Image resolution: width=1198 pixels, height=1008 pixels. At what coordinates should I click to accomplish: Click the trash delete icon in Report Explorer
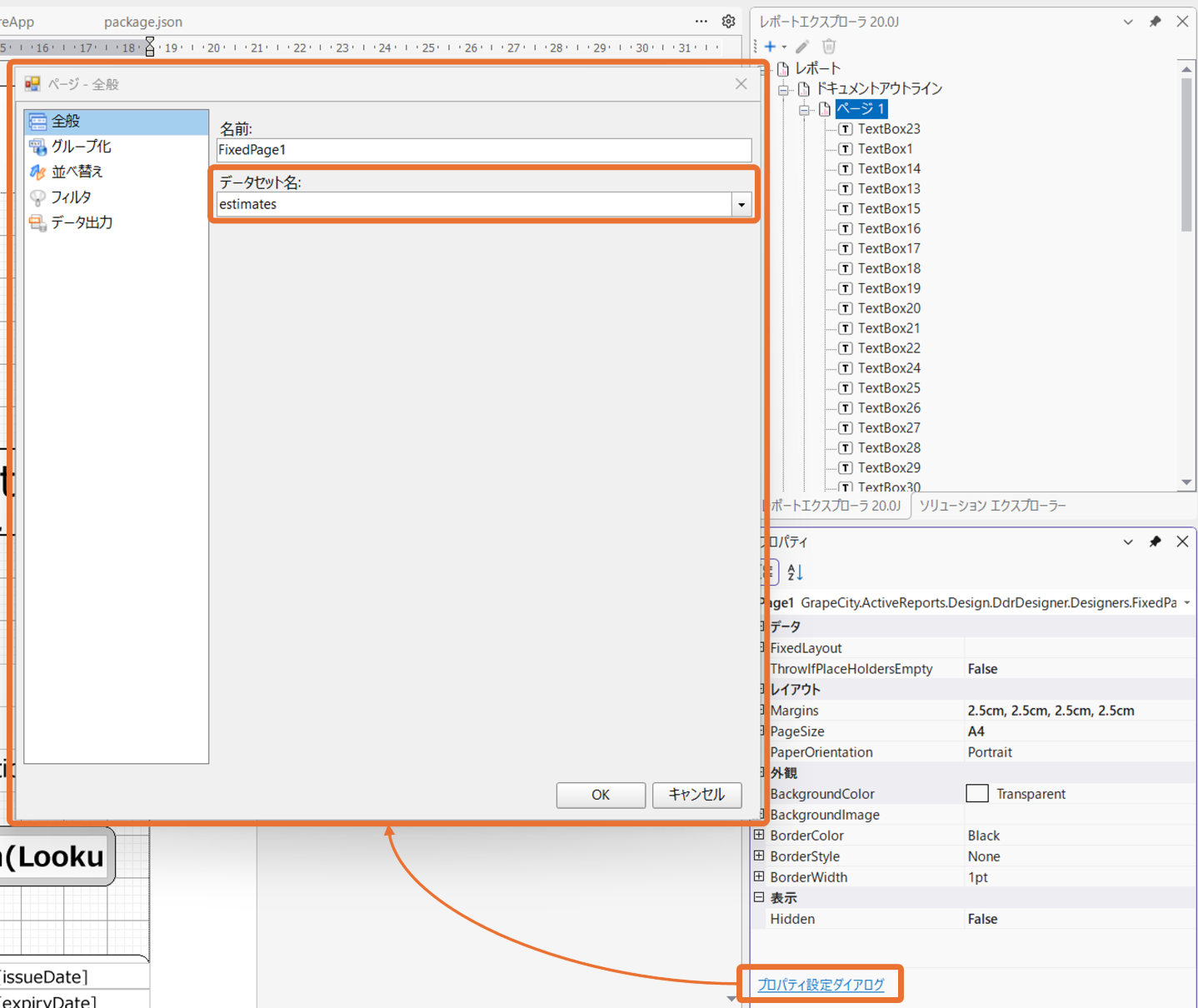point(829,47)
